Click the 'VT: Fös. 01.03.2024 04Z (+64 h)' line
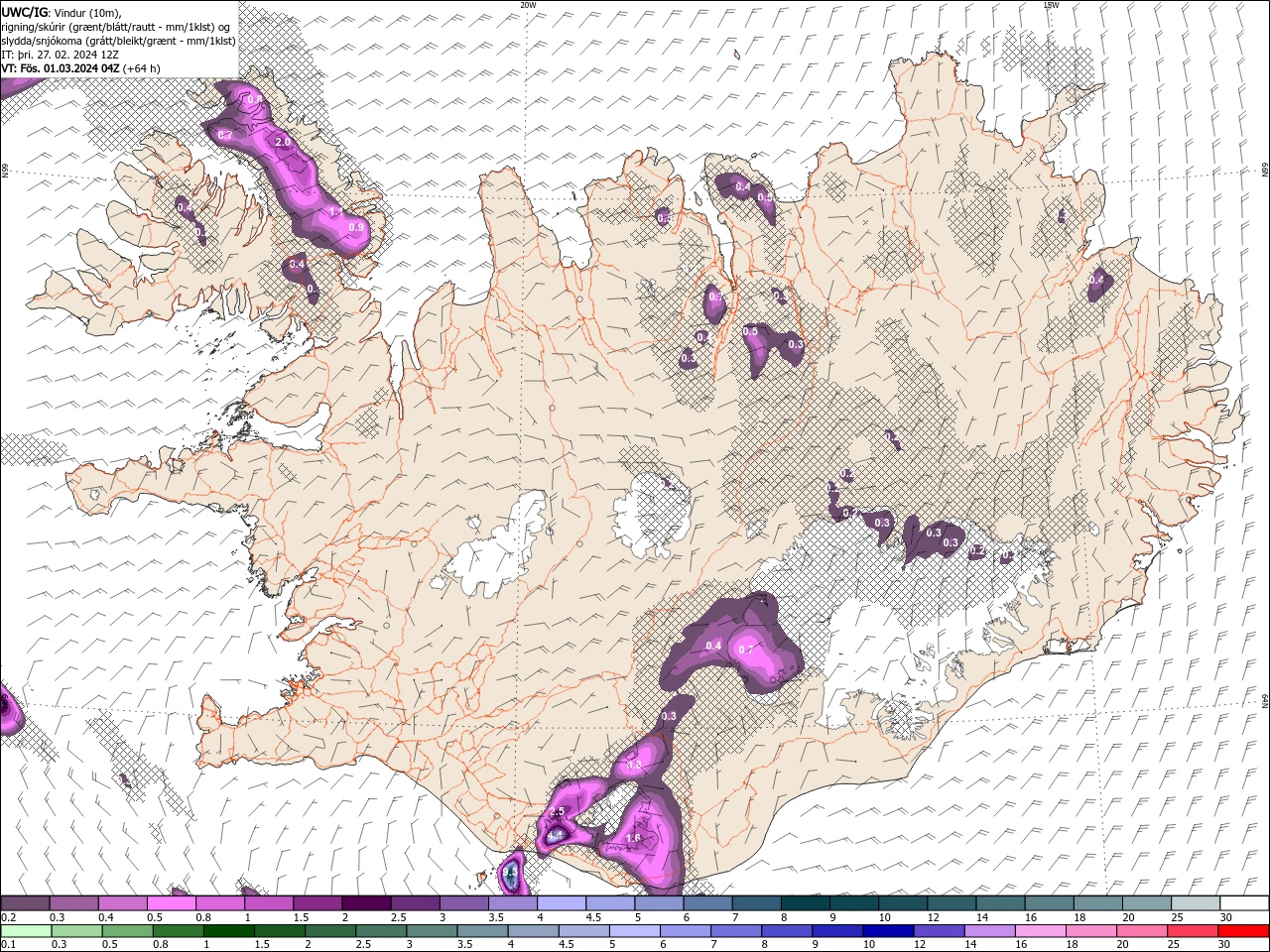 pos(81,68)
